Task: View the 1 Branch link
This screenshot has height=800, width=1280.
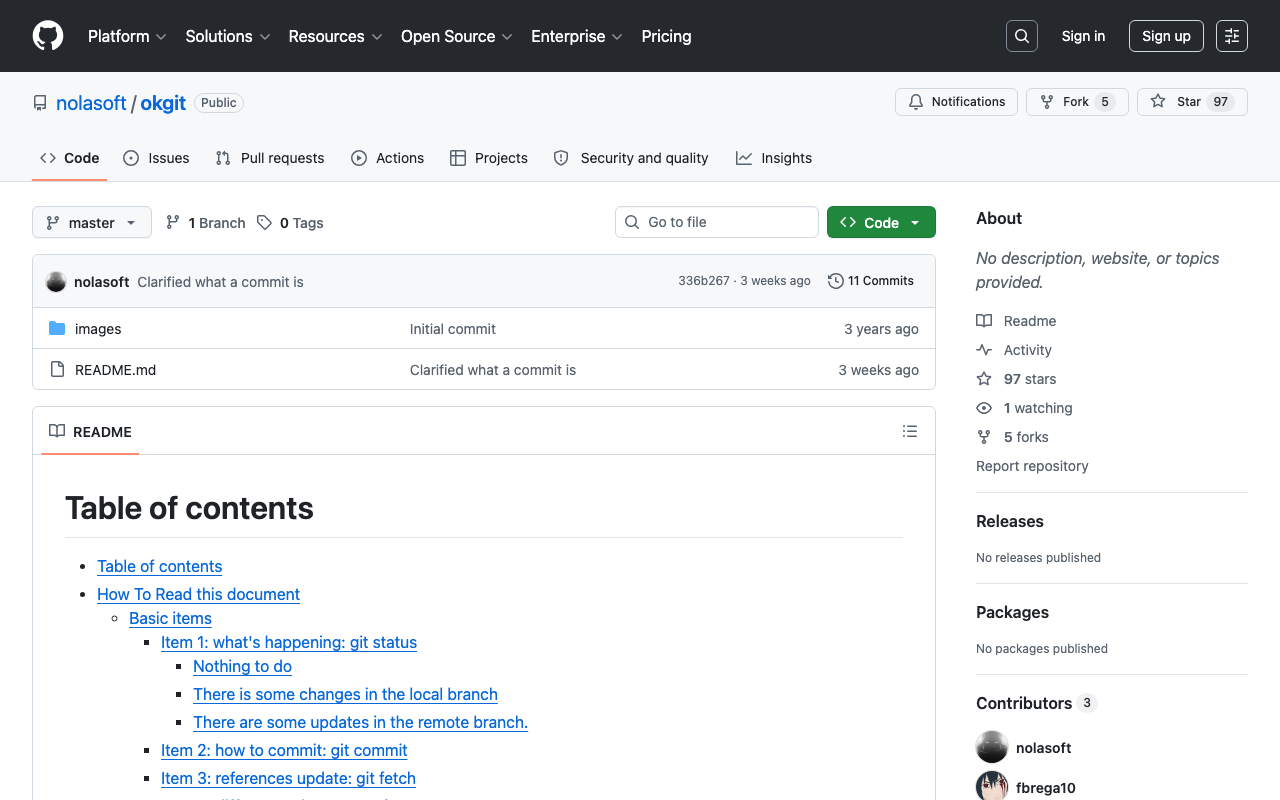Action: (x=206, y=223)
